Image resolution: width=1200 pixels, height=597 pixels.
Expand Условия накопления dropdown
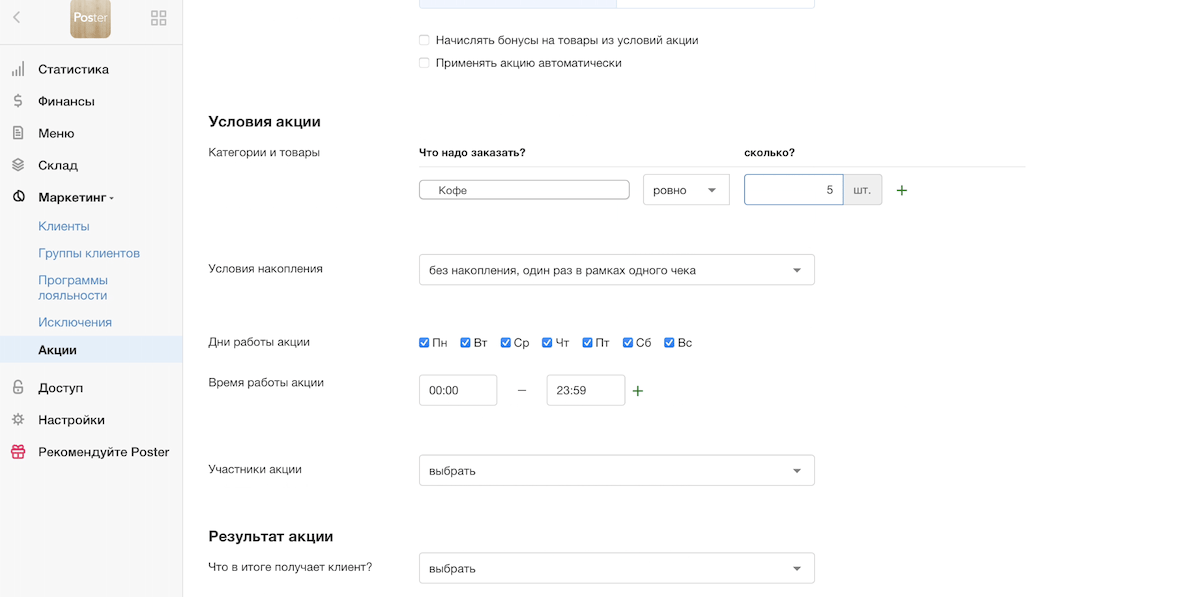616,270
